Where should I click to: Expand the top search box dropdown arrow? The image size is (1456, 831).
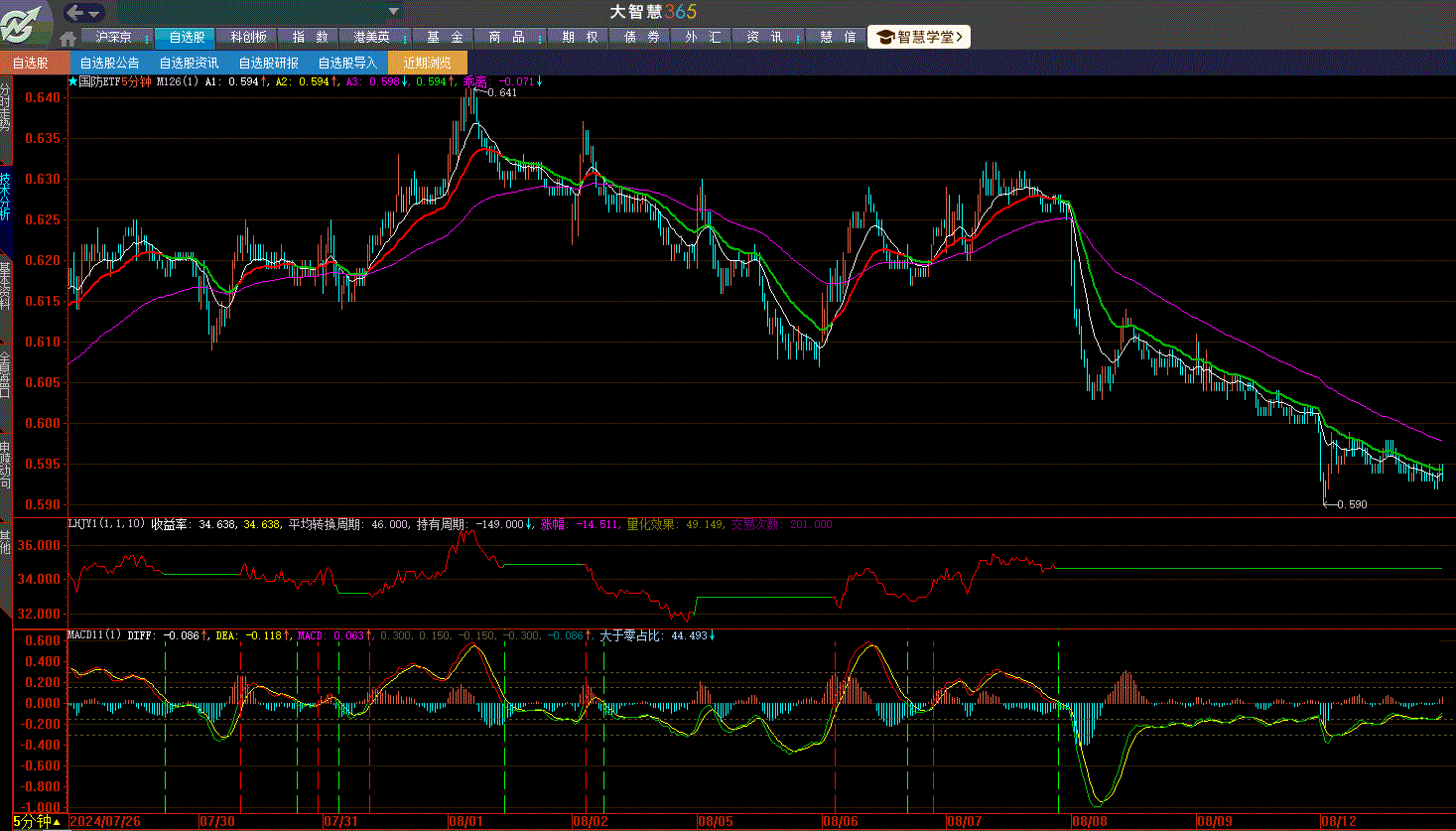(x=394, y=12)
